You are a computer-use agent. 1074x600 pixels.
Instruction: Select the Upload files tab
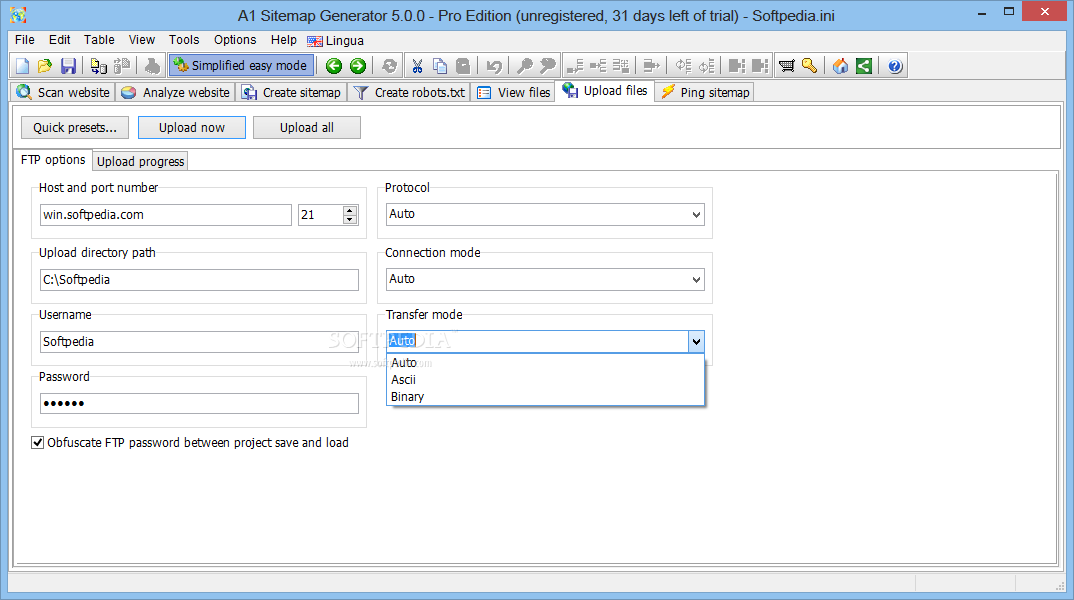coord(605,90)
